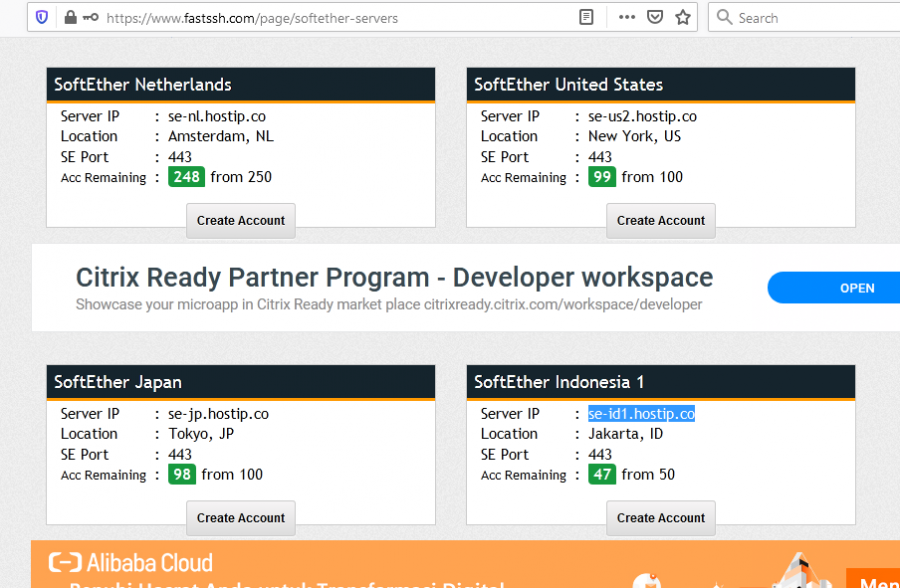Click Citrix Ready Partner Program ad headline
900x588 pixels.
[394, 277]
